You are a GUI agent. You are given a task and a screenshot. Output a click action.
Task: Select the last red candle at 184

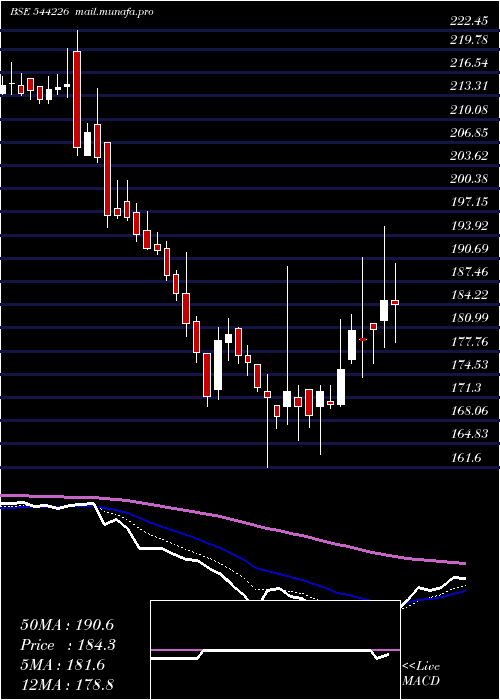[395, 302]
